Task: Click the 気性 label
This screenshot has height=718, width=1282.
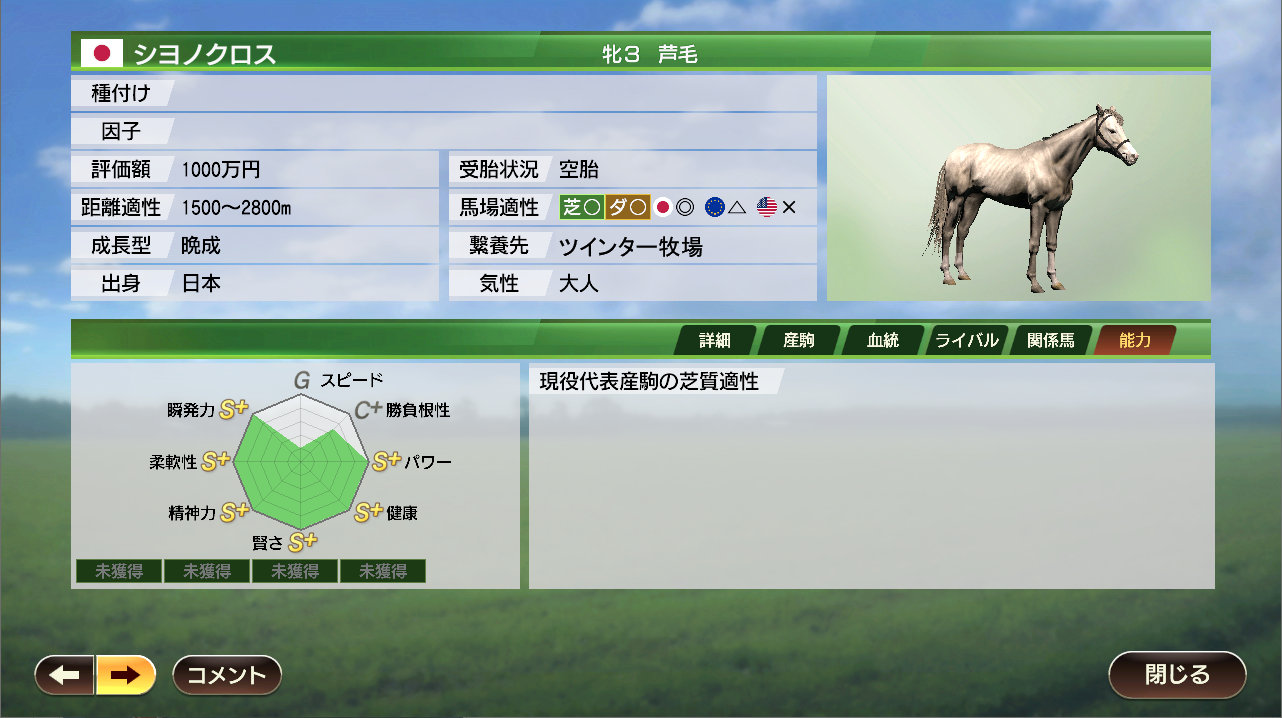Action: (x=498, y=283)
